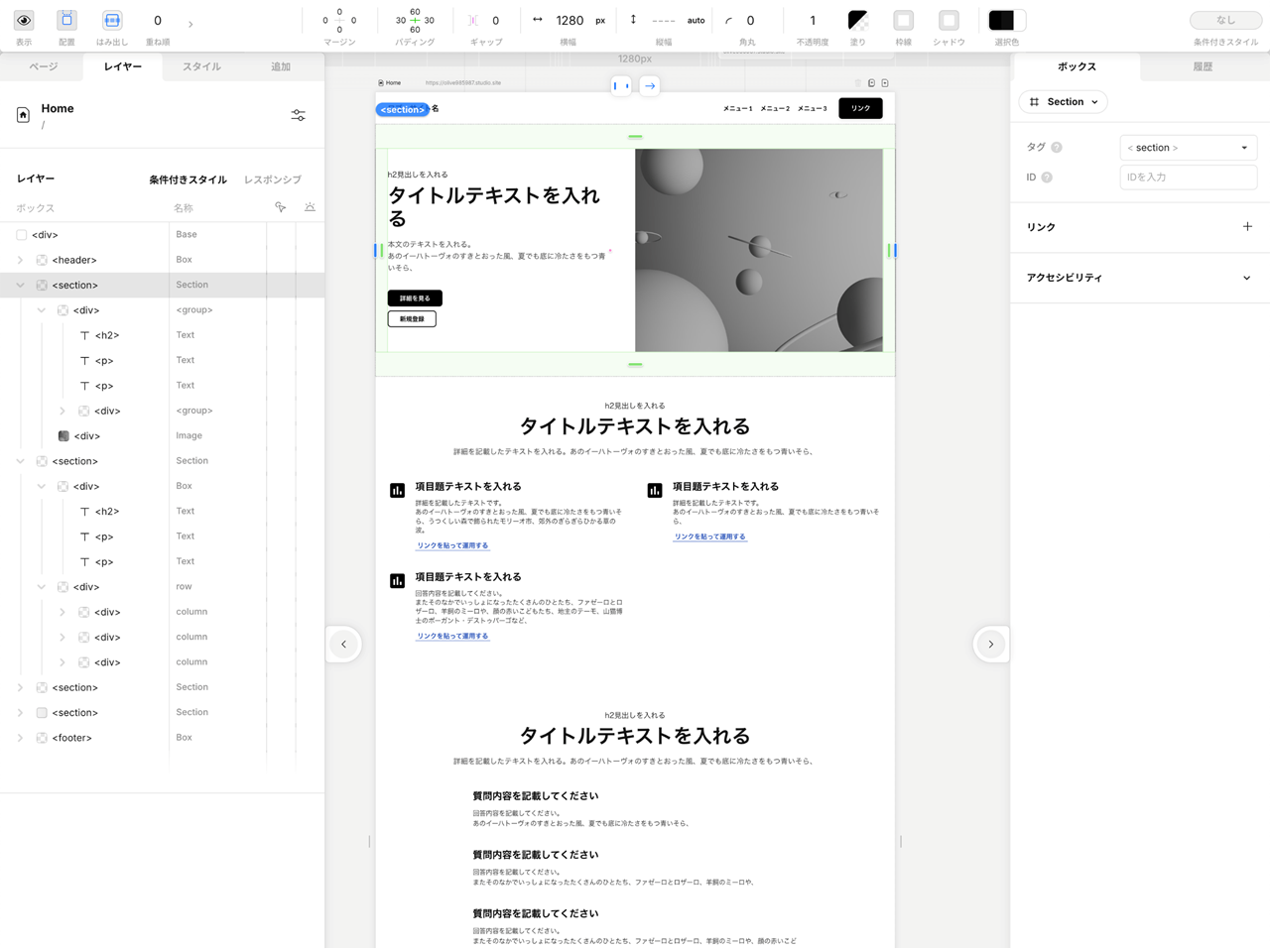The width and height of the screenshot is (1270, 952).
Task: Toggle the 表示 eye icon
Action: 24,20
